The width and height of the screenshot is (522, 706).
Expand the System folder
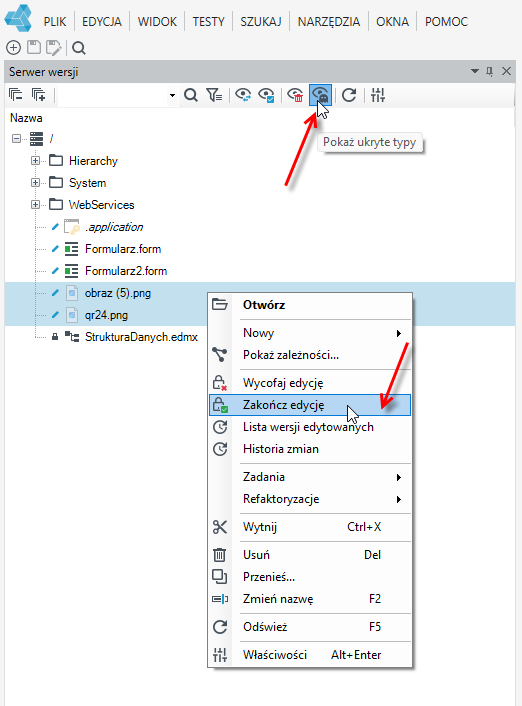pos(35,183)
